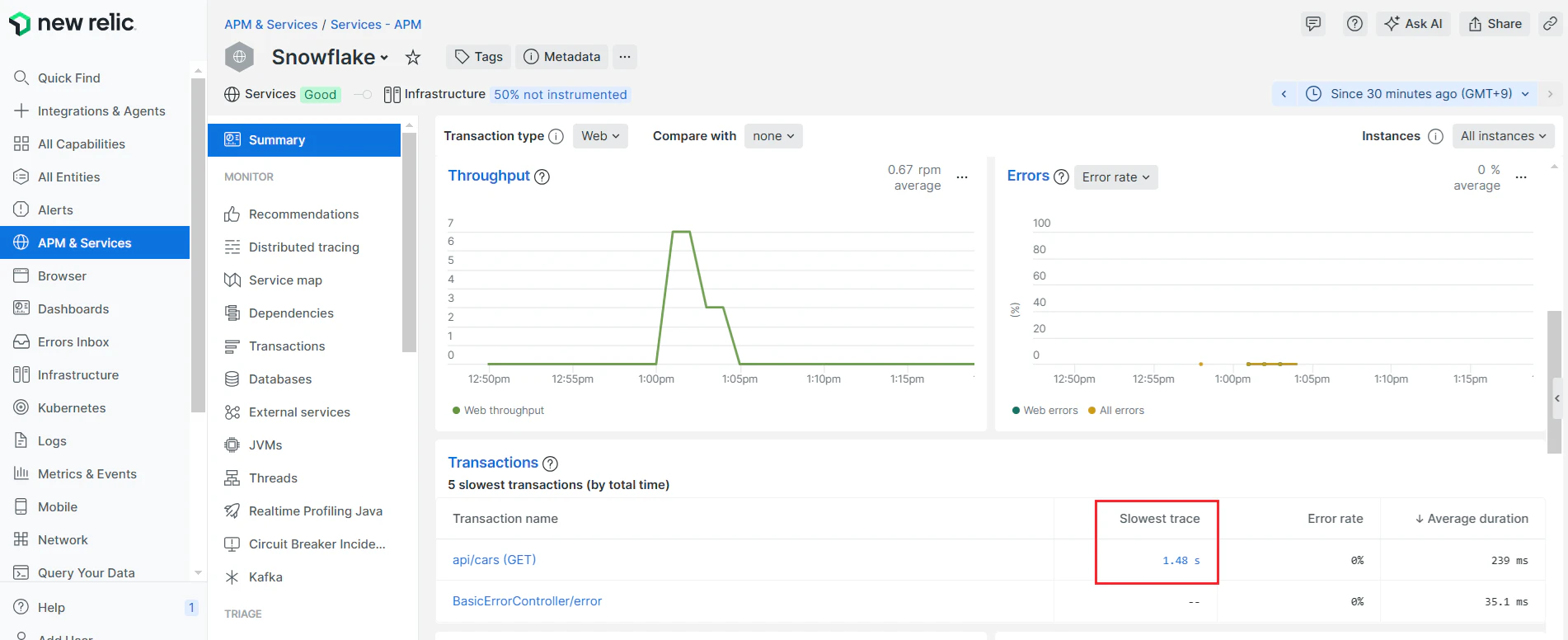Show Instances info icon
Image resolution: width=1568 pixels, height=640 pixels.
[x=1435, y=136]
